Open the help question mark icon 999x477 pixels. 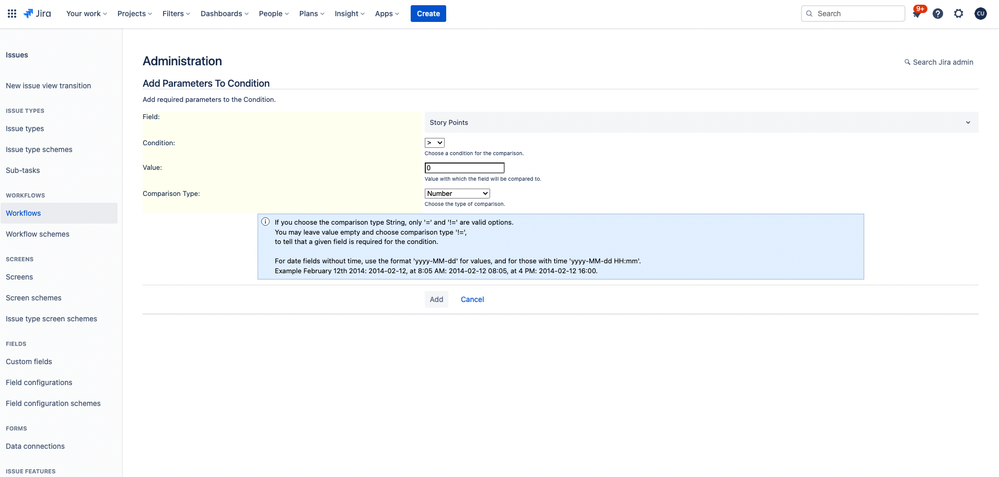[938, 13]
